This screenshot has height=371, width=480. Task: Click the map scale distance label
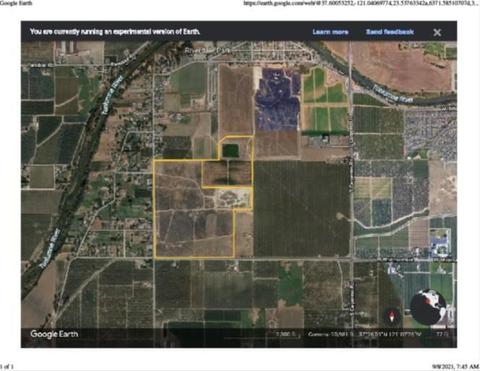(285, 334)
